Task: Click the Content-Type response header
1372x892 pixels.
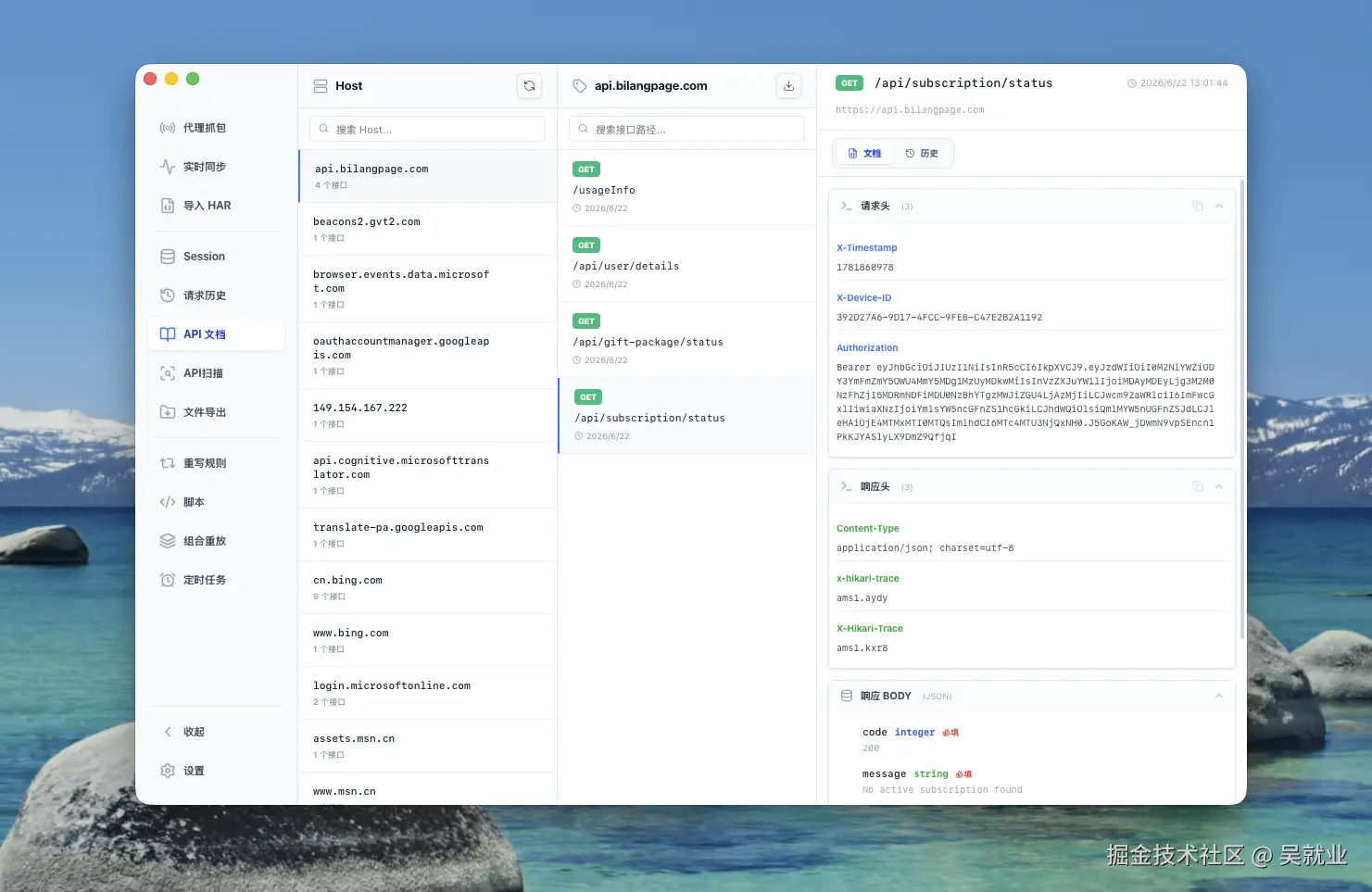Action: (868, 529)
